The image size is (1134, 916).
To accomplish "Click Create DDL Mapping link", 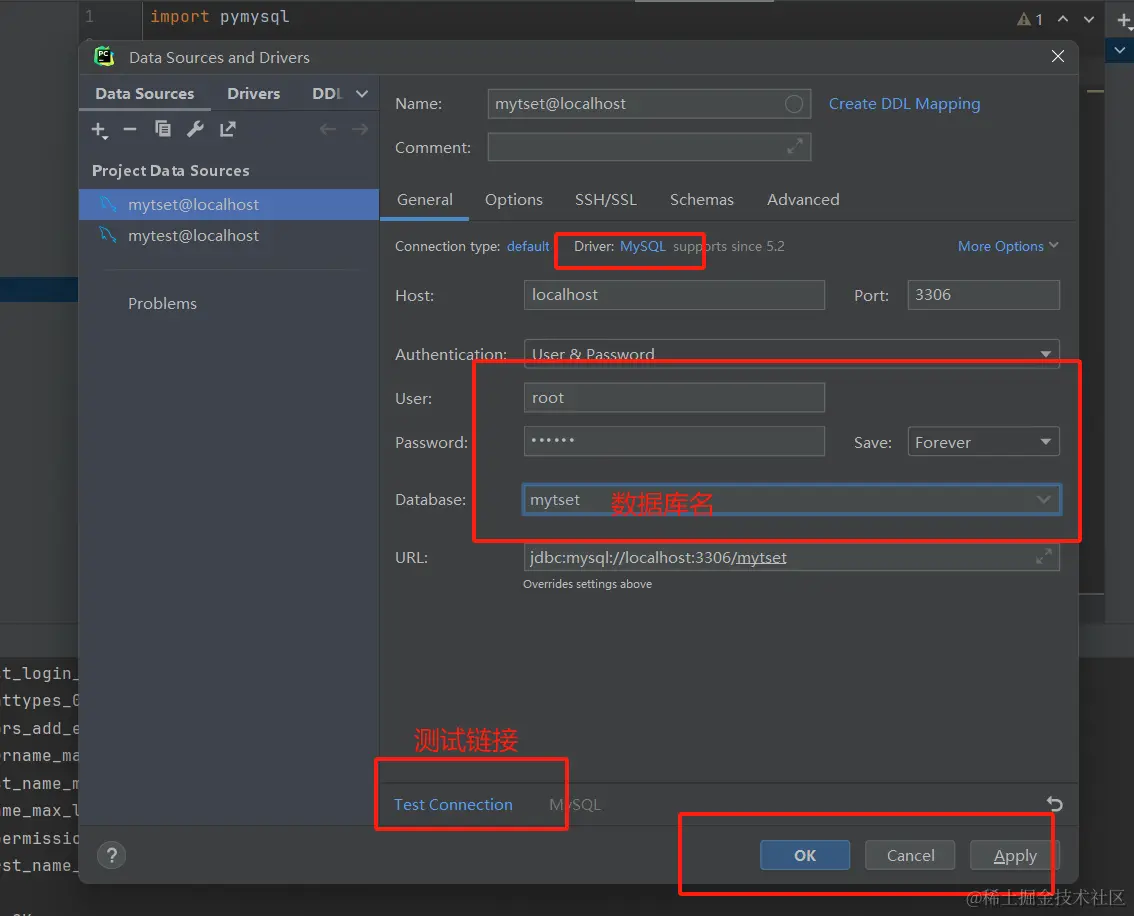I will tap(904, 104).
